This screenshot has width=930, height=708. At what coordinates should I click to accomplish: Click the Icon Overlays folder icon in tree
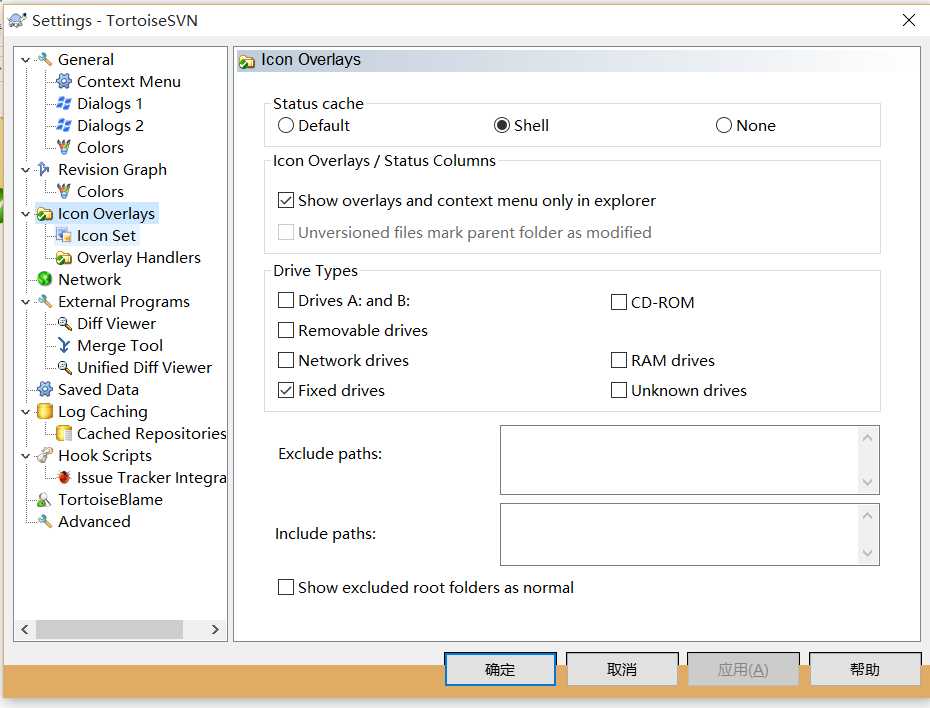pyautogui.click(x=45, y=213)
